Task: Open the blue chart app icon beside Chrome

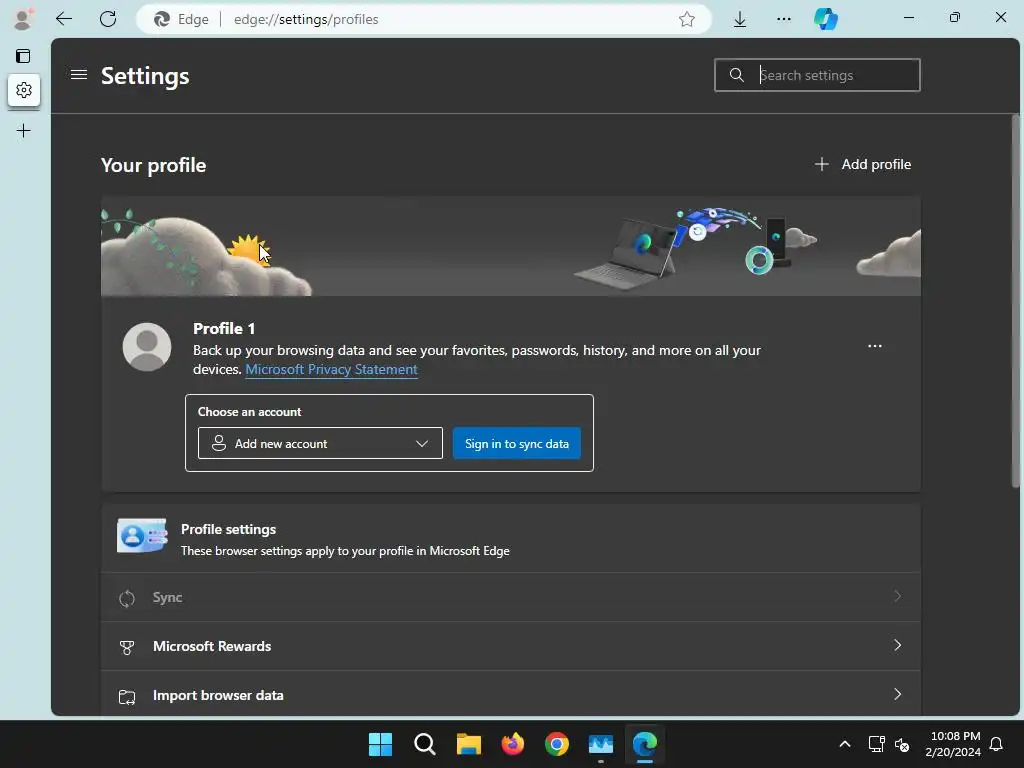Action: point(601,744)
